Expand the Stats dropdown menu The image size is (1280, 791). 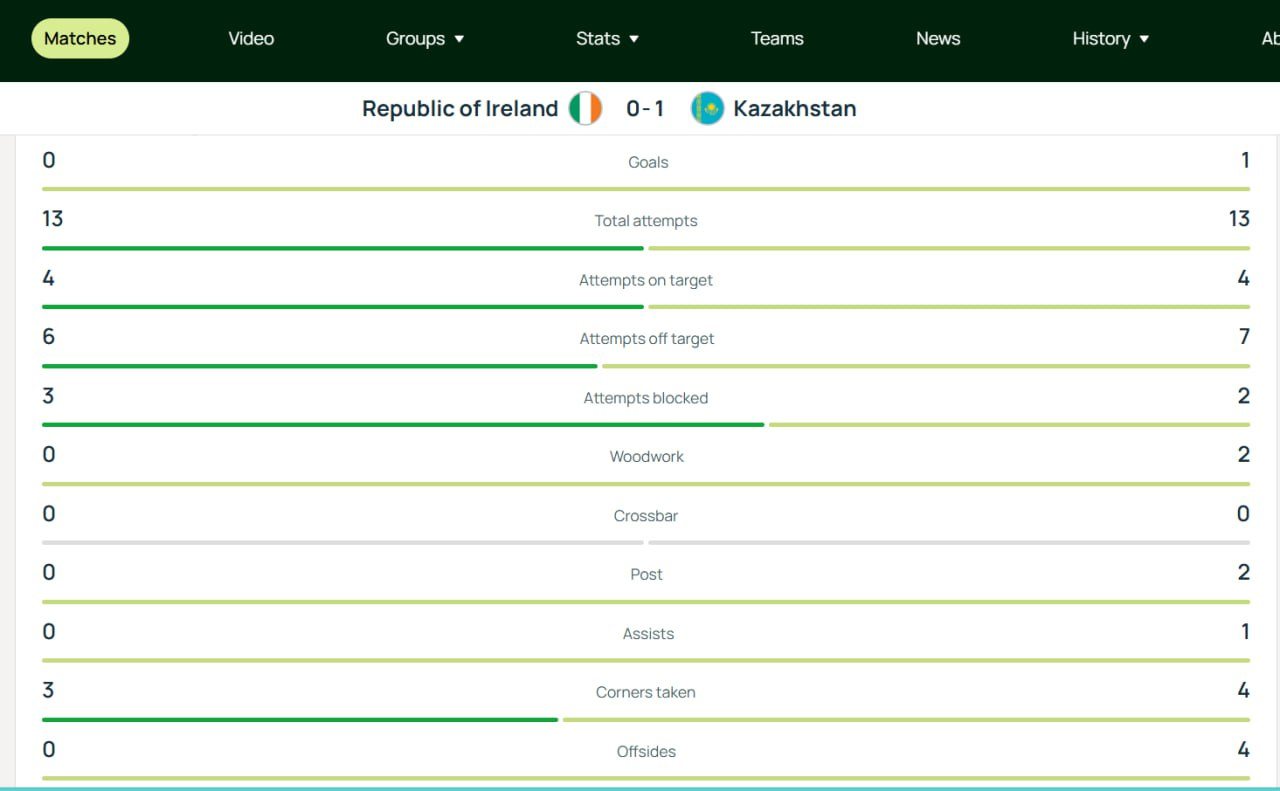(607, 39)
